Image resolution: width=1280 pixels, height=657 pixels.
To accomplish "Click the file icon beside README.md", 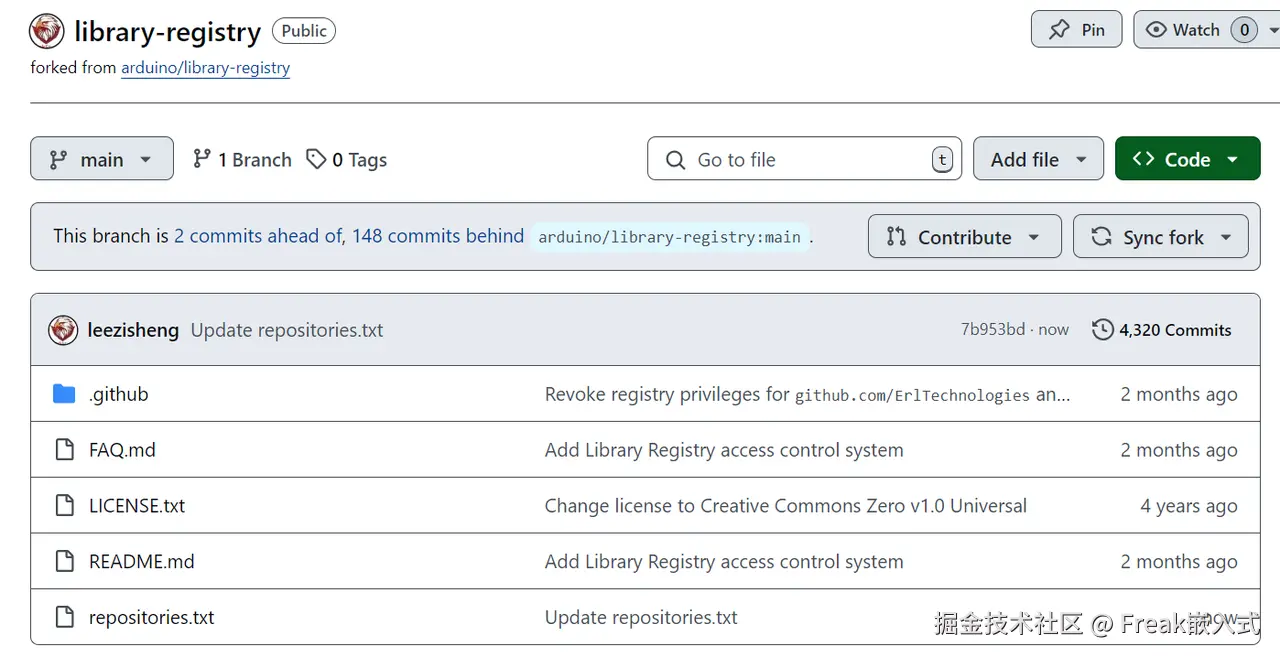I will pos(64,562).
